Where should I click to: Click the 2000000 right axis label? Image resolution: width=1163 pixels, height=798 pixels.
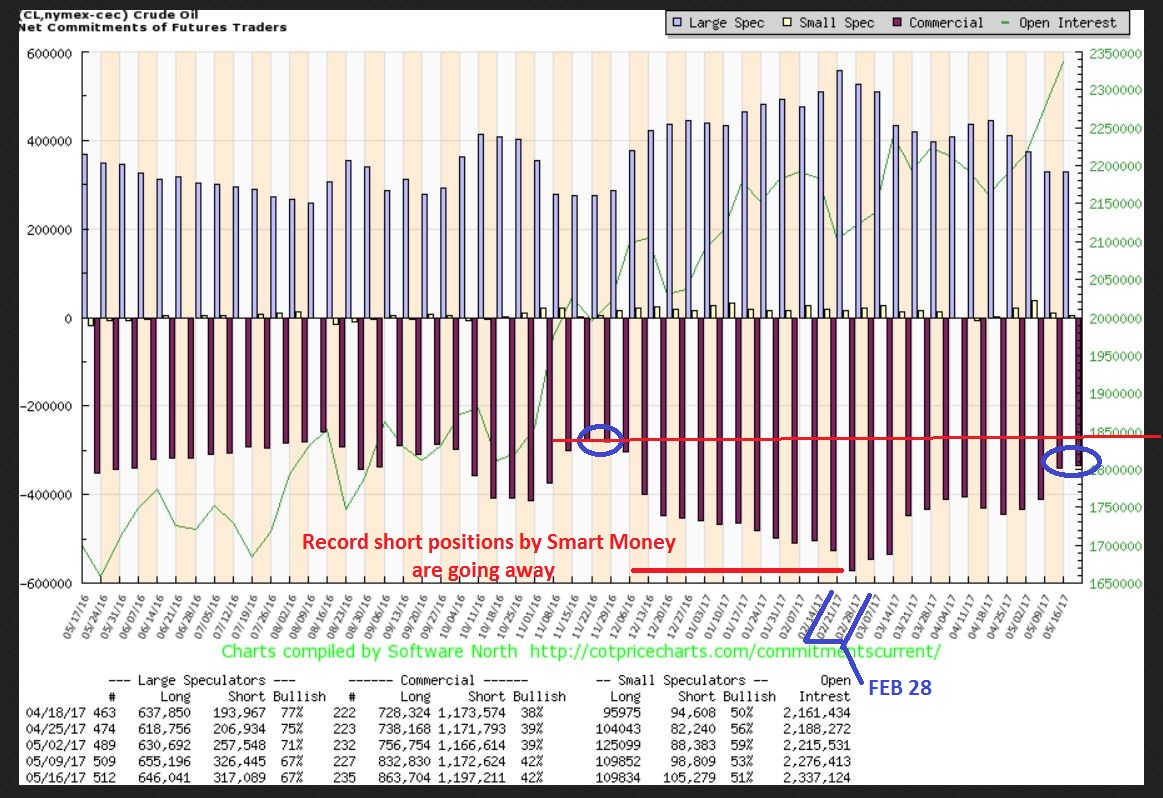tap(1116, 319)
